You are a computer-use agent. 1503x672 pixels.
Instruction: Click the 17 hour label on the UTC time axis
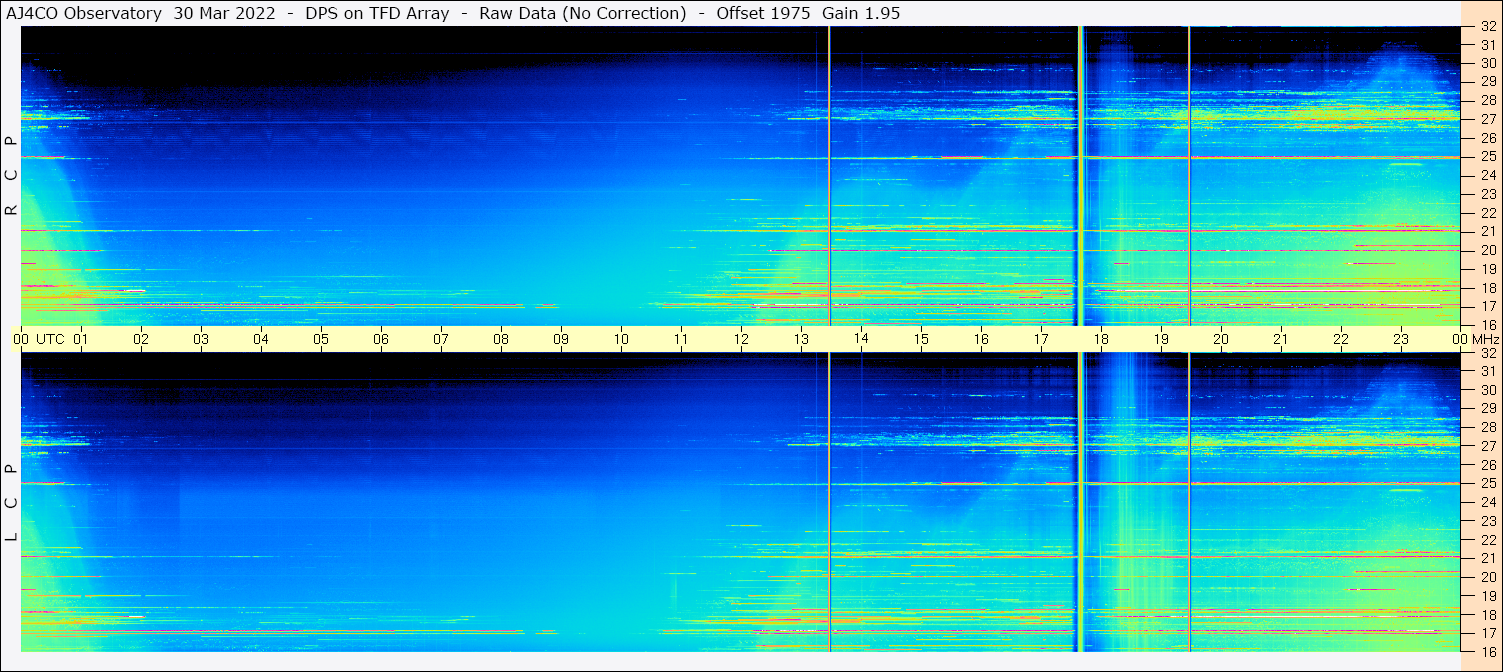click(1041, 339)
